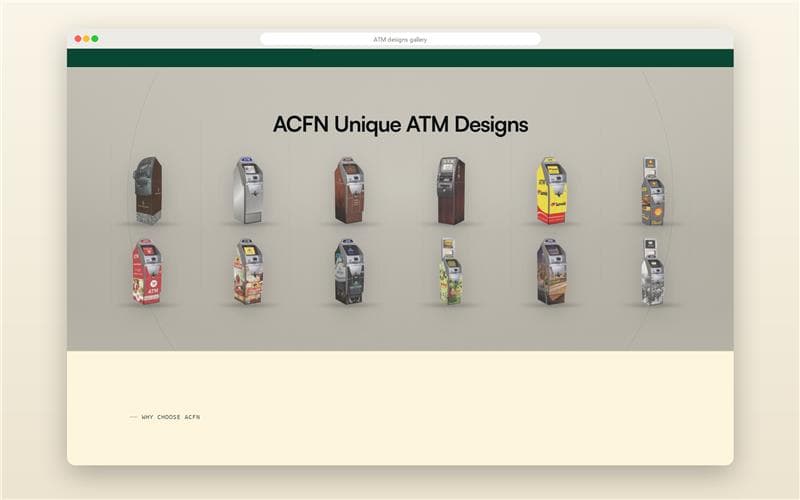Close the browser window with red button
This screenshot has width=800, height=500.
(x=78, y=39)
